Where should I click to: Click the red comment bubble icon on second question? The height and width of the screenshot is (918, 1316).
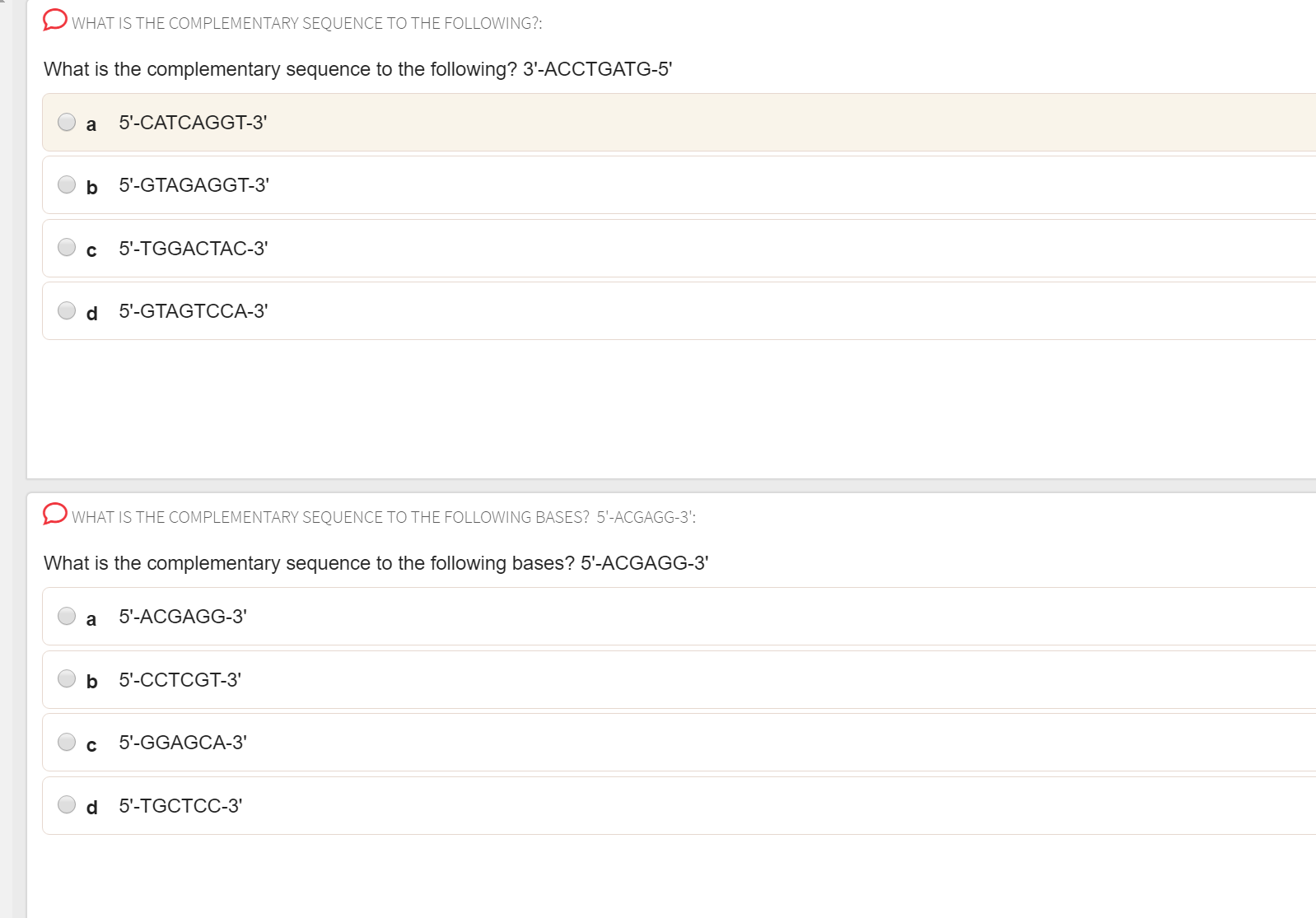click(x=55, y=514)
